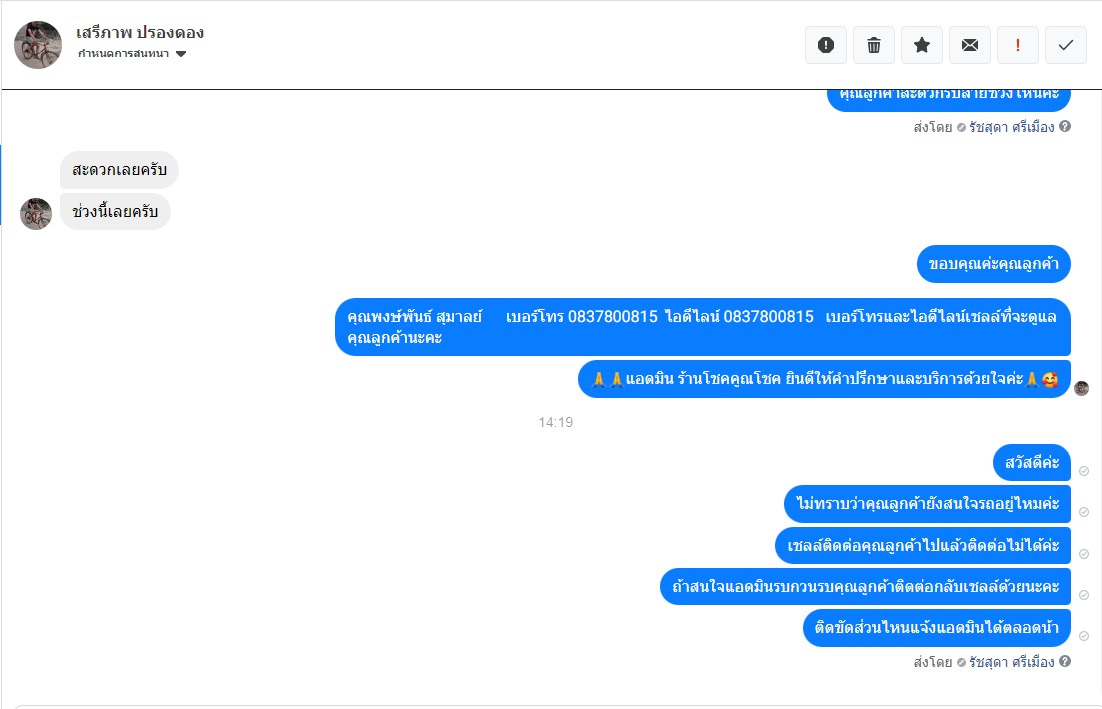
Task: Click the สะดวกเลยครับ message bubble
Action: [x=119, y=170]
